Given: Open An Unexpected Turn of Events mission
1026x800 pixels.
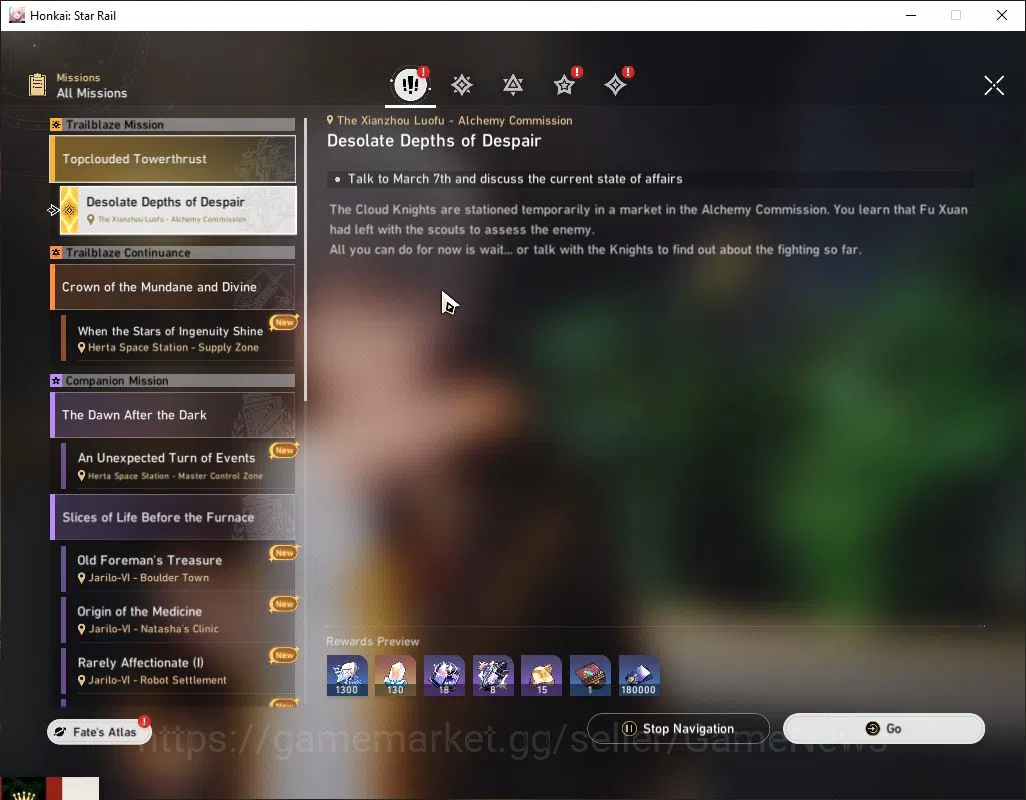Looking at the screenshot, I should coord(178,466).
